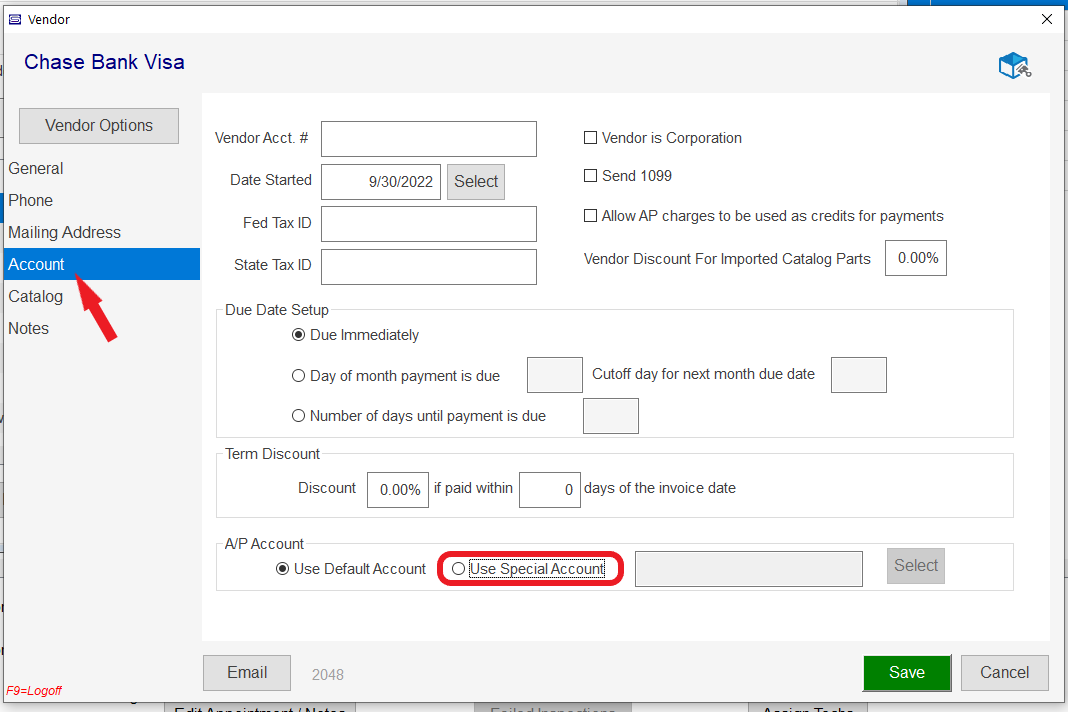Viewport: 1068px width, 712px height.
Task: Click the Vendor Acct. # field
Action: click(428, 139)
